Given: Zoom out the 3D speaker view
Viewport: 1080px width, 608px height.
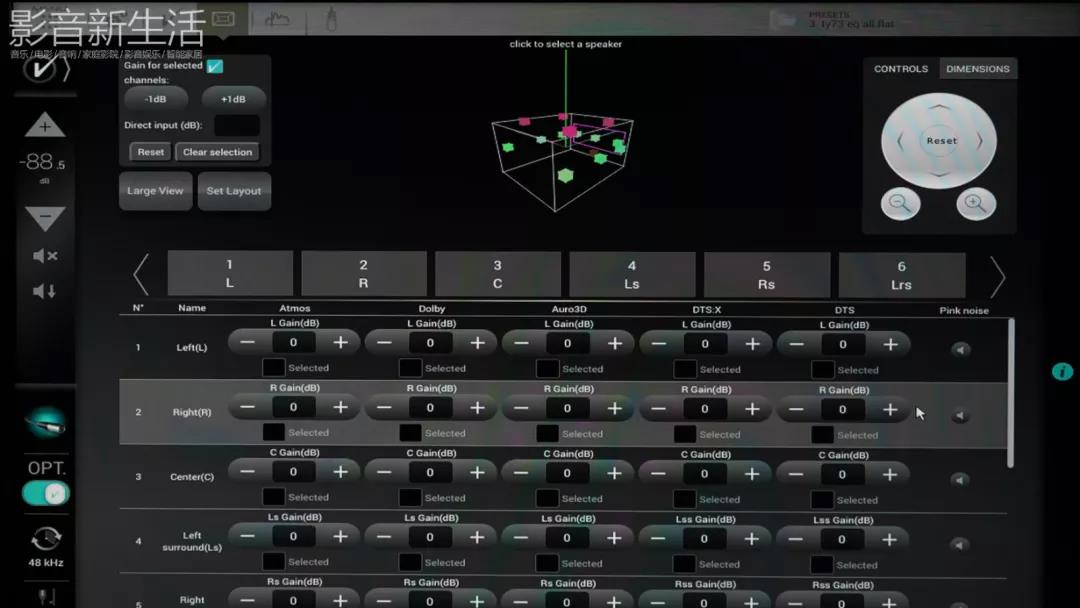Looking at the screenshot, I should 900,203.
